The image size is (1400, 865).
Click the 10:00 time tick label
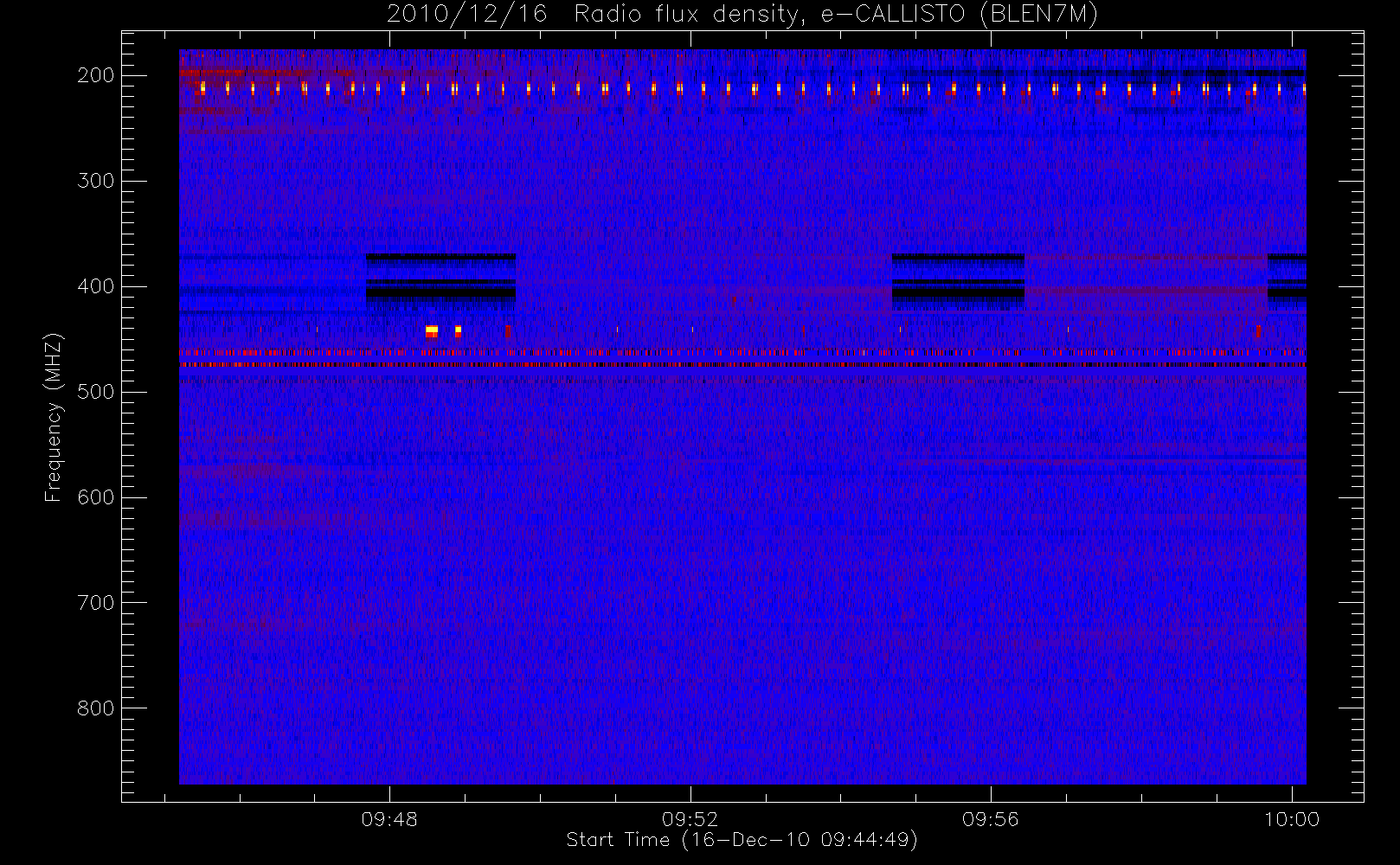[1292, 819]
